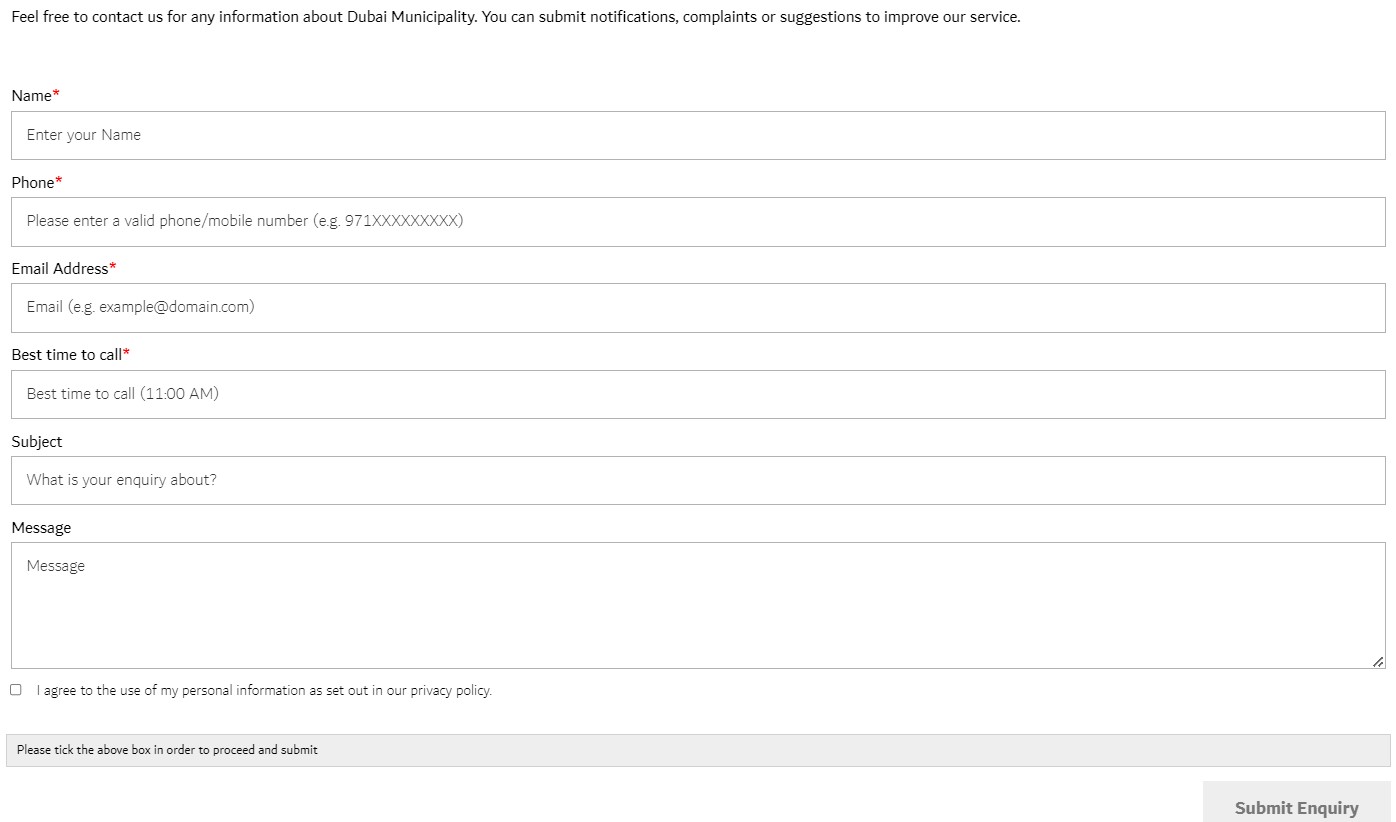1396x822 pixels.
Task: Click the Message box resize handle
Action: tap(1378, 661)
